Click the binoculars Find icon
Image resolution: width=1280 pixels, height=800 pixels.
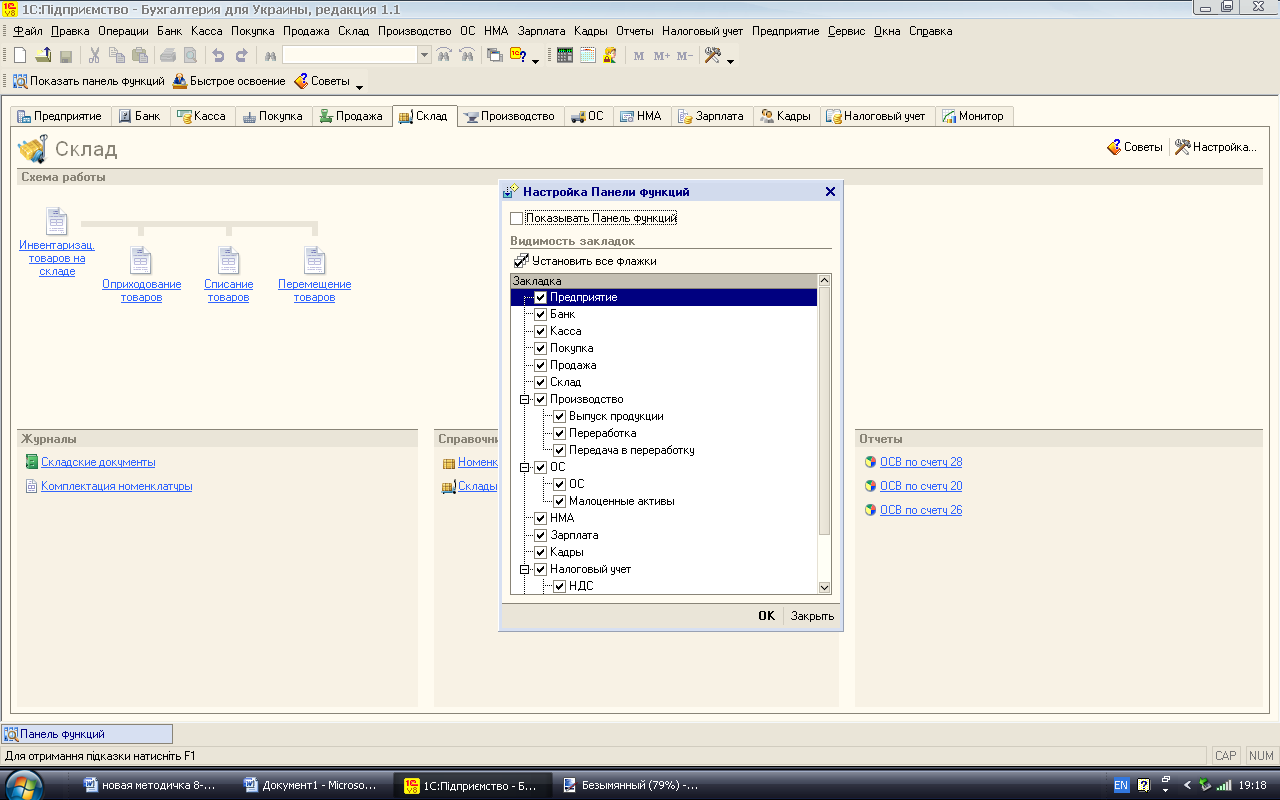click(270, 56)
